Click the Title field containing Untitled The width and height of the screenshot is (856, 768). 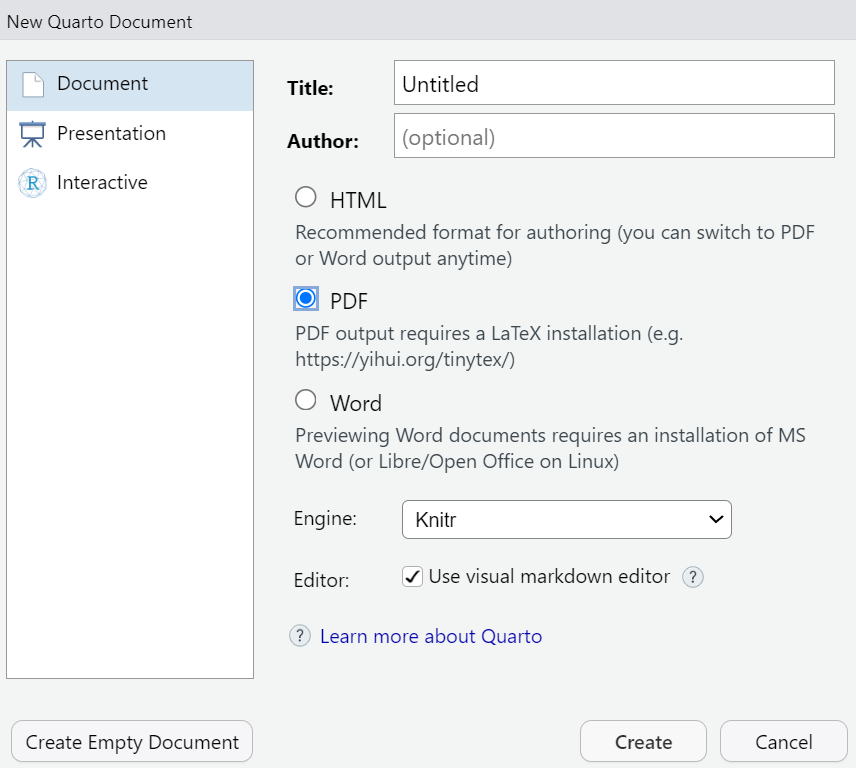[x=613, y=84]
